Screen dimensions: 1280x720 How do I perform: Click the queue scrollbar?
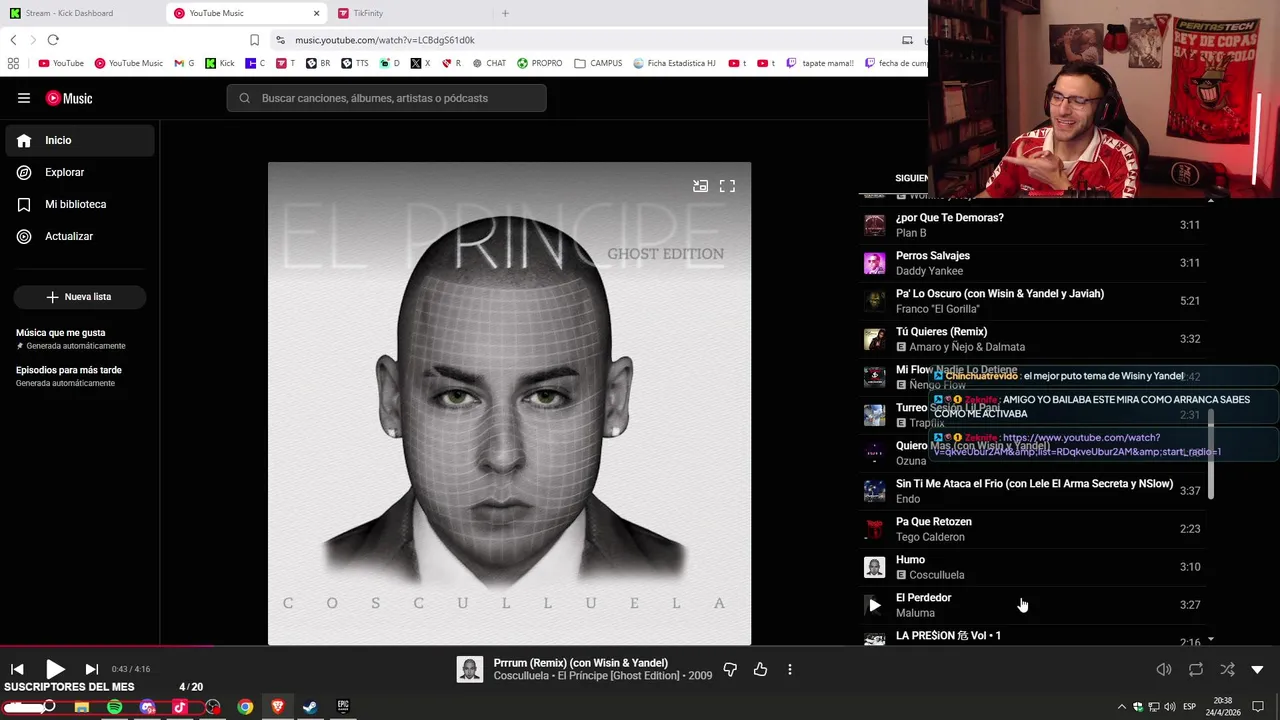pos(1211,453)
